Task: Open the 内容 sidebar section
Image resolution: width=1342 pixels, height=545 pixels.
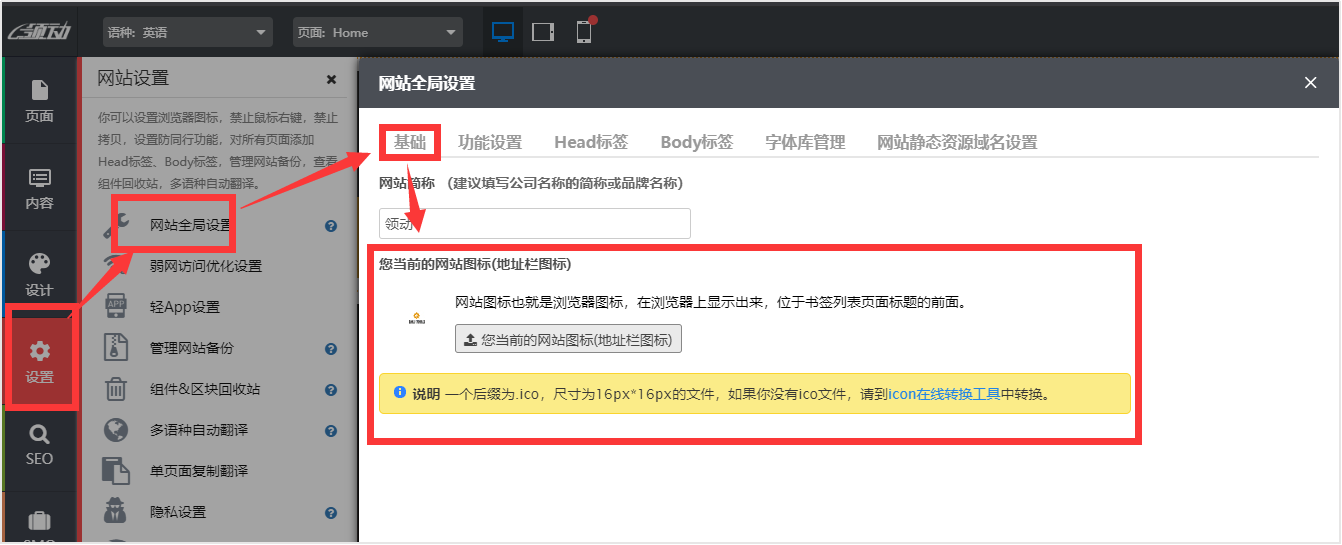Action: [x=39, y=189]
